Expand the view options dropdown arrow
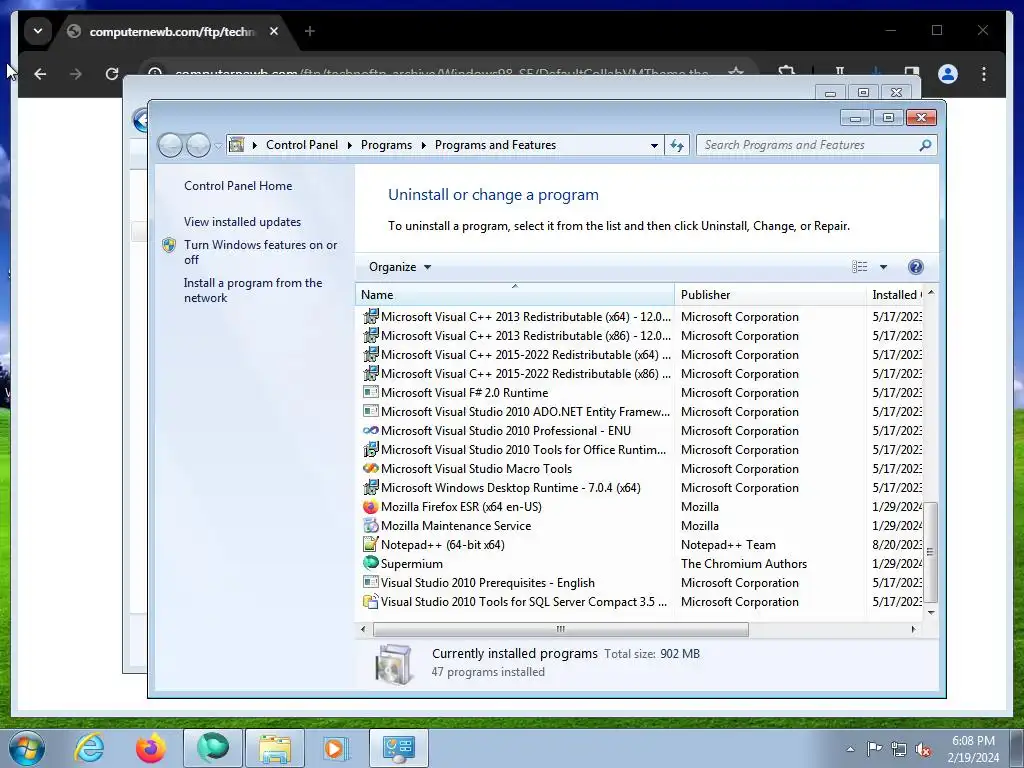The image size is (1024, 768). [883, 266]
